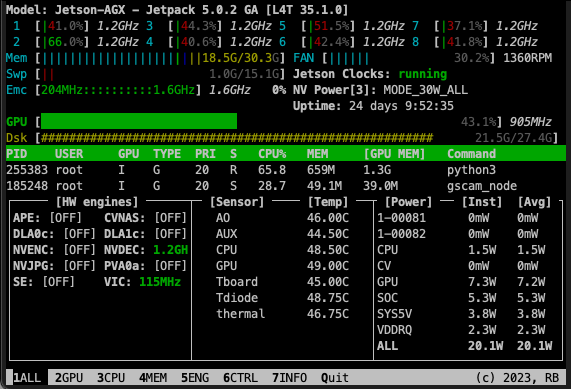Click the Emc frequency bar
This screenshot has height=389, width=571.
pyautogui.click(x=118, y=90)
